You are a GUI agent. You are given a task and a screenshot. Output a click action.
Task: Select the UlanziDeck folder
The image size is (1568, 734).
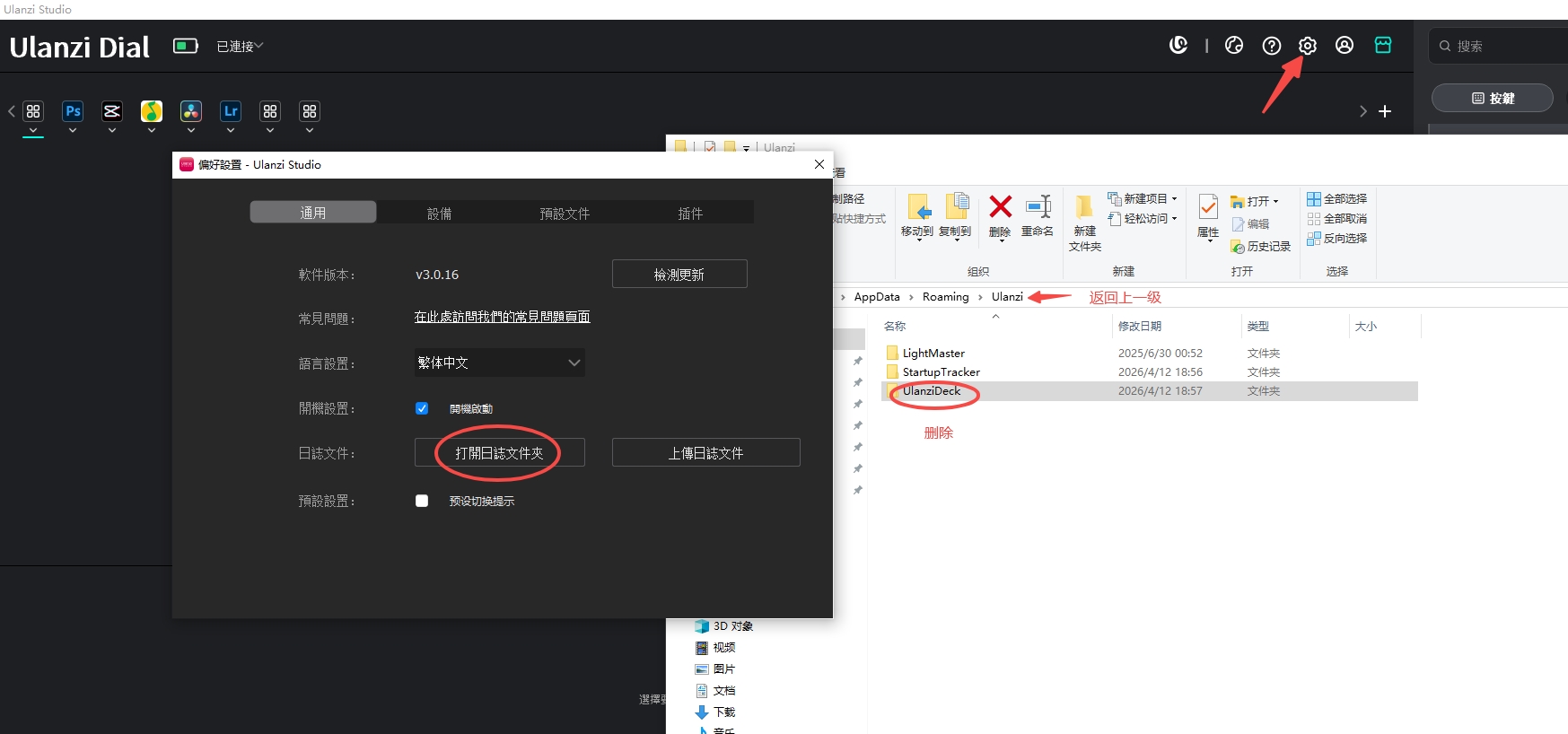coord(932,391)
